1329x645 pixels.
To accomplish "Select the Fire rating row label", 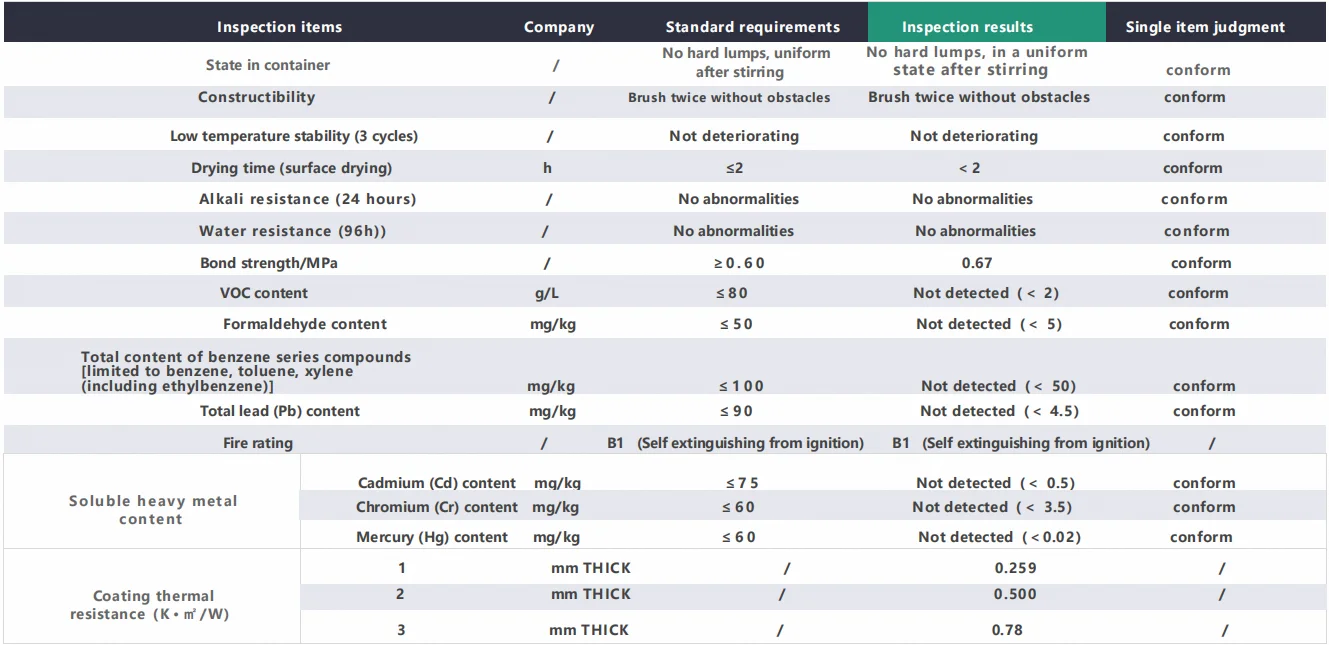I will click(x=258, y=443).
